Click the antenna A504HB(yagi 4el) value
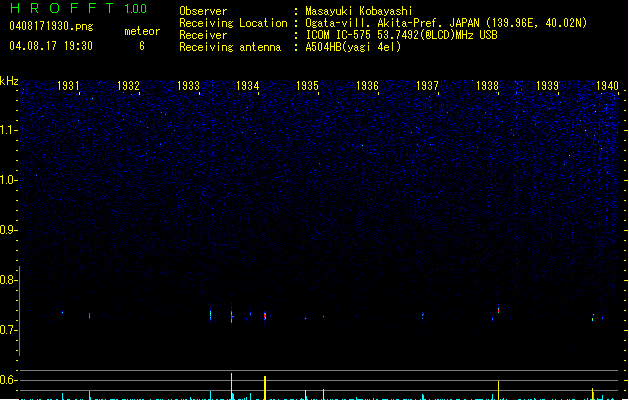This screenshot has width=629, height=400. tap(353, 47)
